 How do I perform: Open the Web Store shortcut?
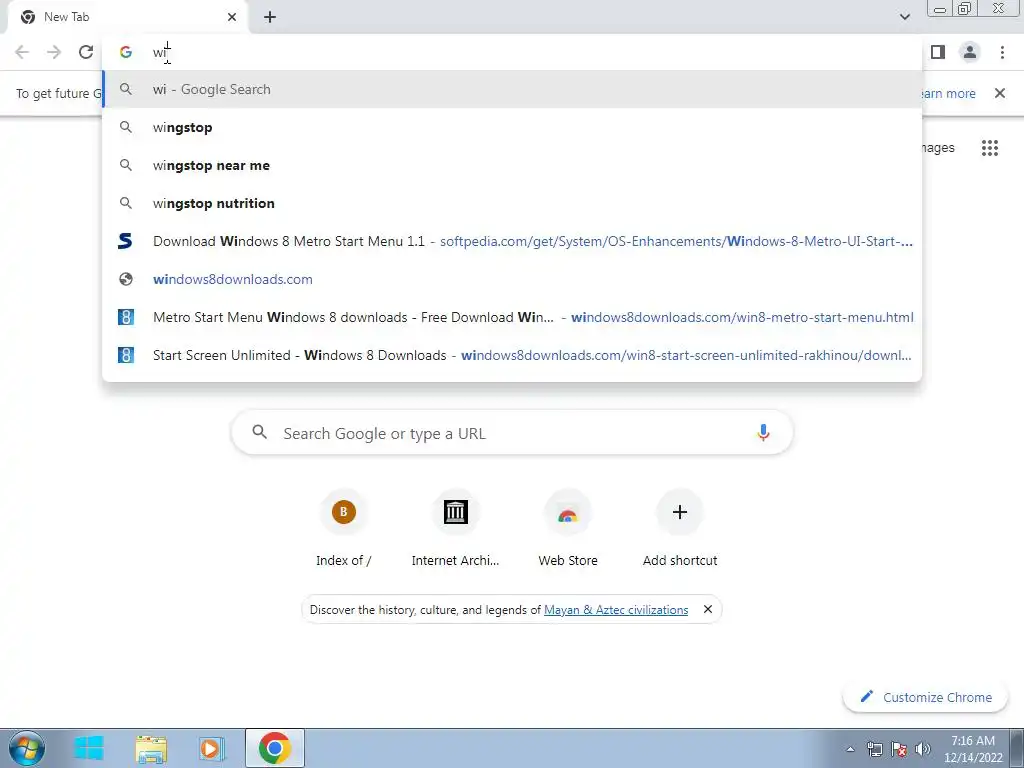(x=568, y=530)
